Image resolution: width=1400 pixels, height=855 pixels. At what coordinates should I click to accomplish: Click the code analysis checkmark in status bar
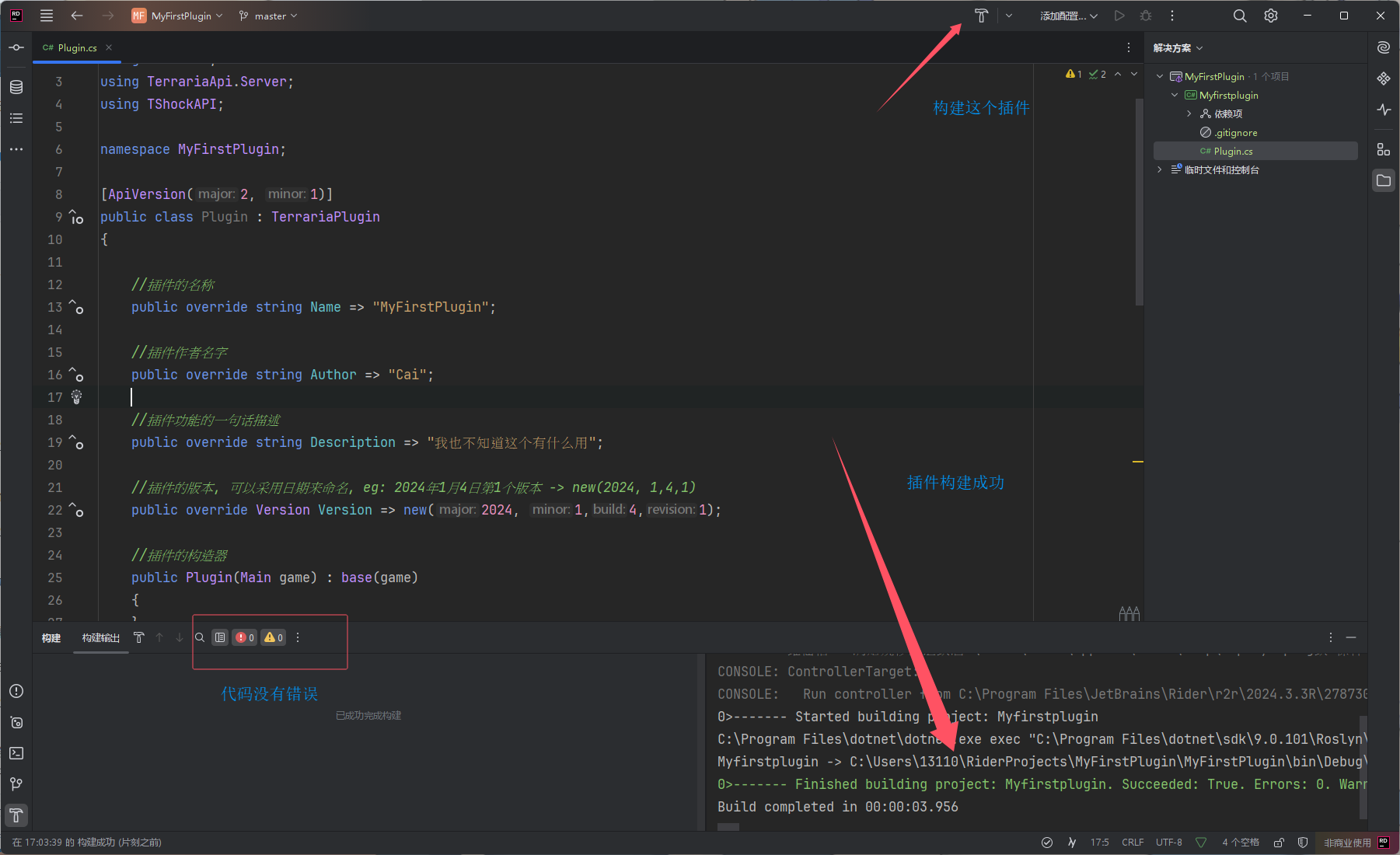pos(1047,843)
